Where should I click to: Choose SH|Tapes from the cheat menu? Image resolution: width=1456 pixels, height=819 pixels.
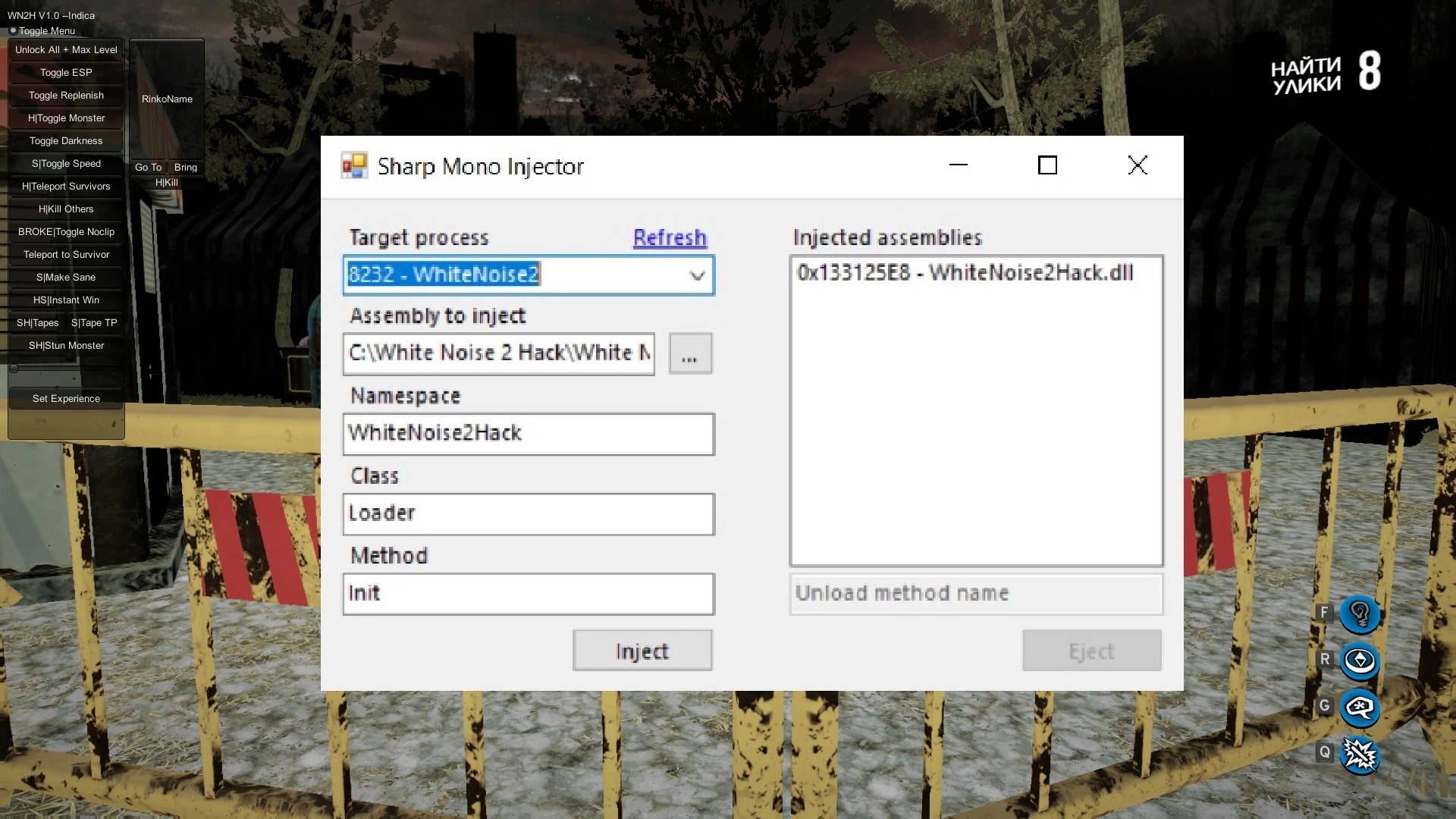(38, 322)
